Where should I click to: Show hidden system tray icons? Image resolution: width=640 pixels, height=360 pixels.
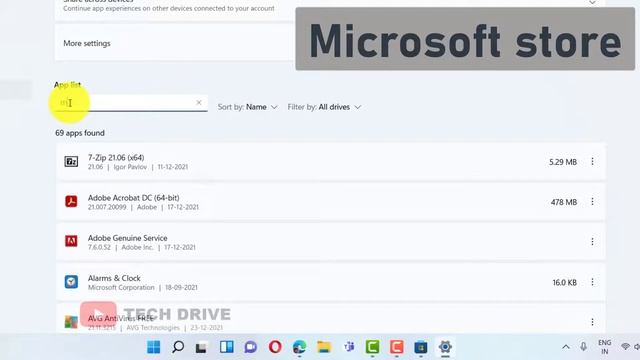point(566,347)
